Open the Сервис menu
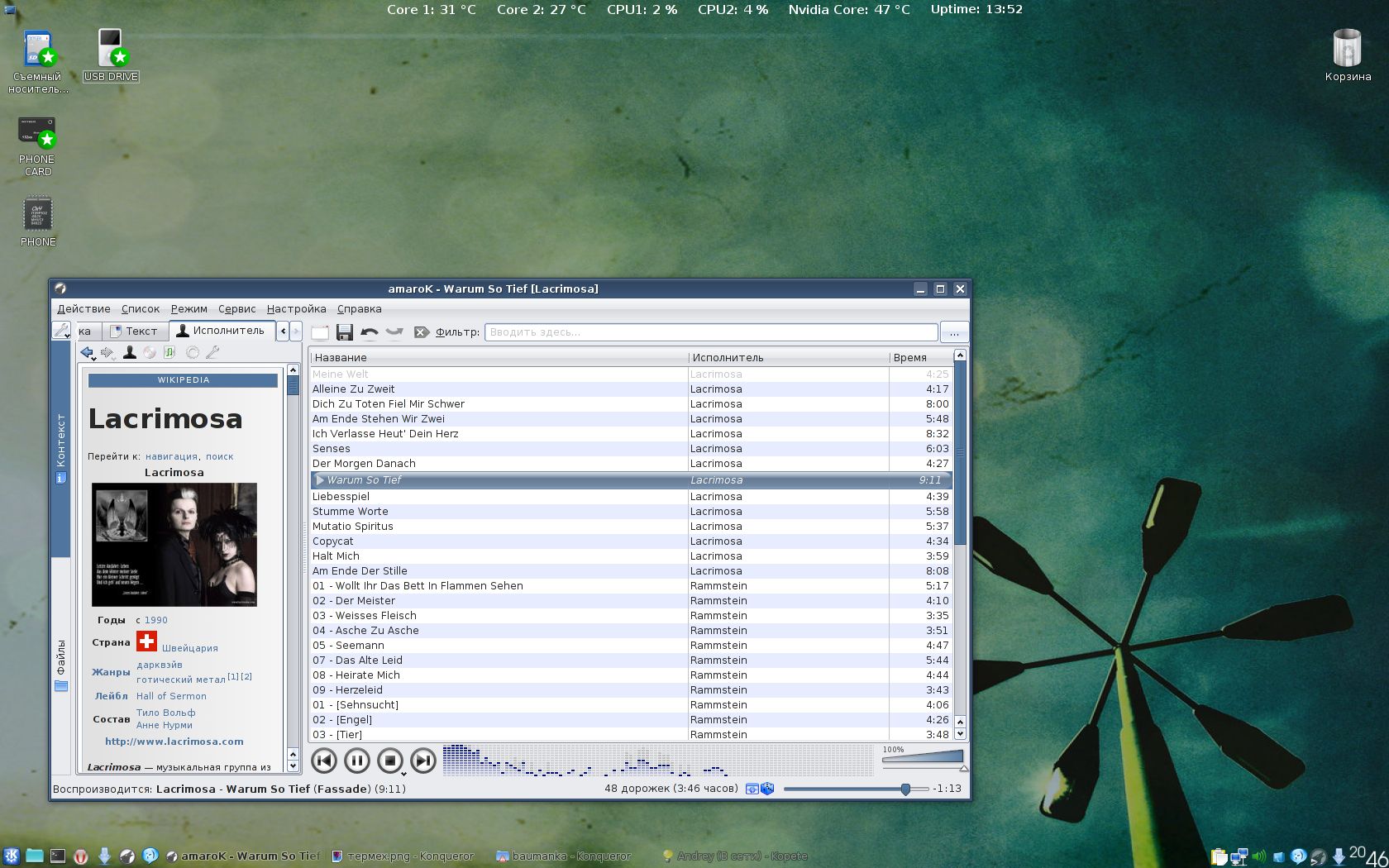Image resolution: width=1389 pixels, height=868 pixels. [x=237, y=309]
